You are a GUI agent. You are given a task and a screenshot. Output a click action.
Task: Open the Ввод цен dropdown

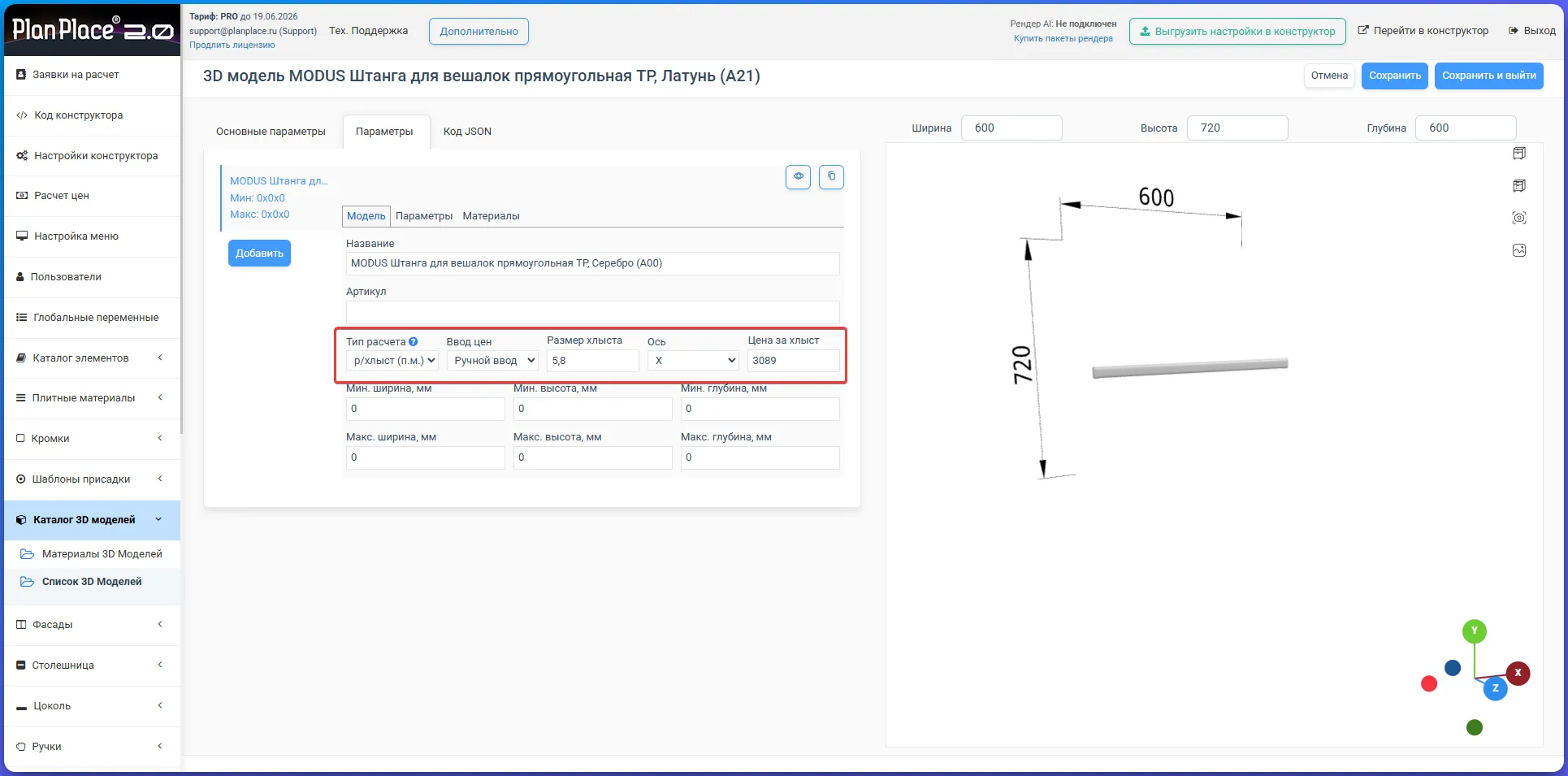(x=492, y=361)
